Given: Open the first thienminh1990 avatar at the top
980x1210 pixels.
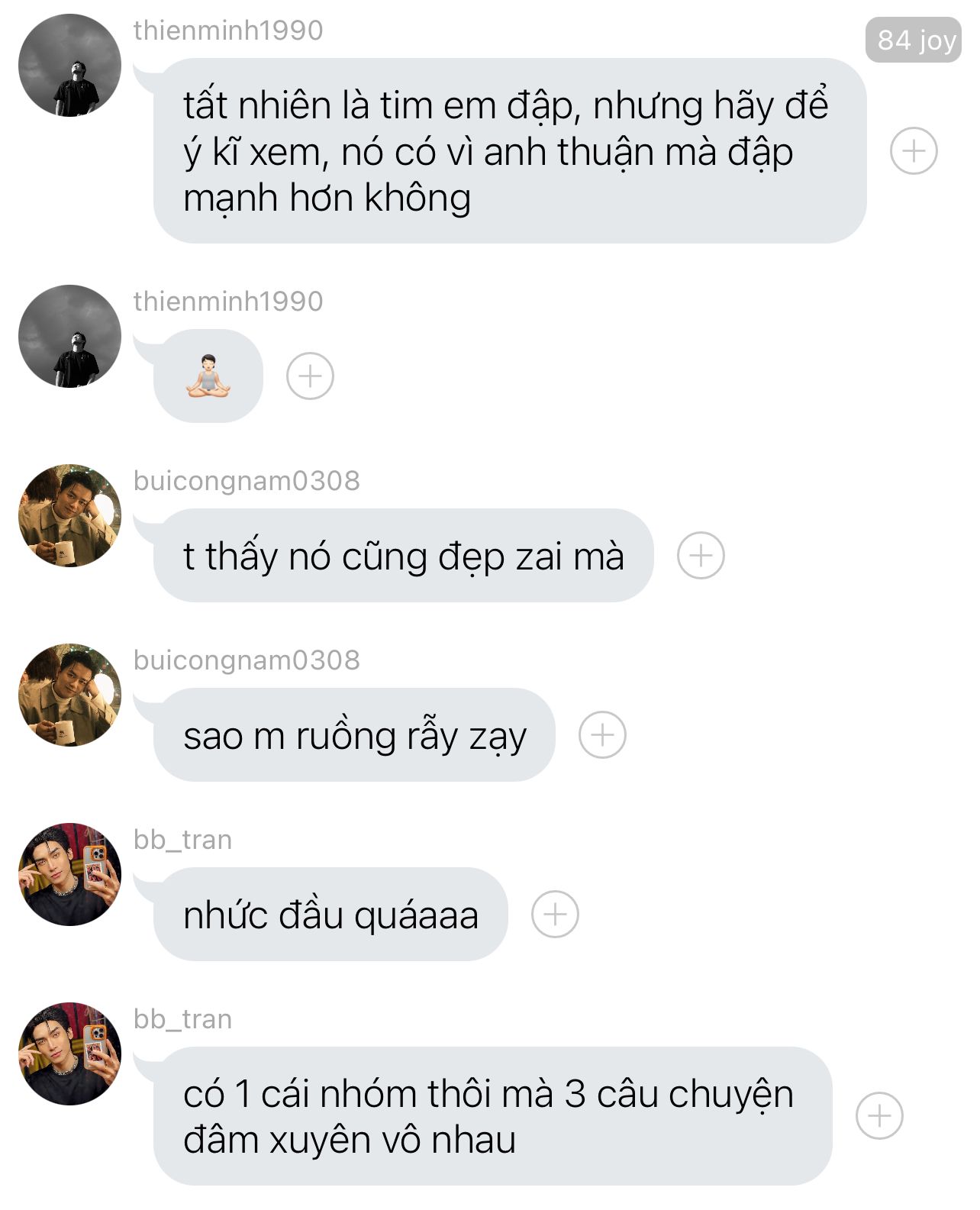Looking at the screenshot, I should (69, 65).
